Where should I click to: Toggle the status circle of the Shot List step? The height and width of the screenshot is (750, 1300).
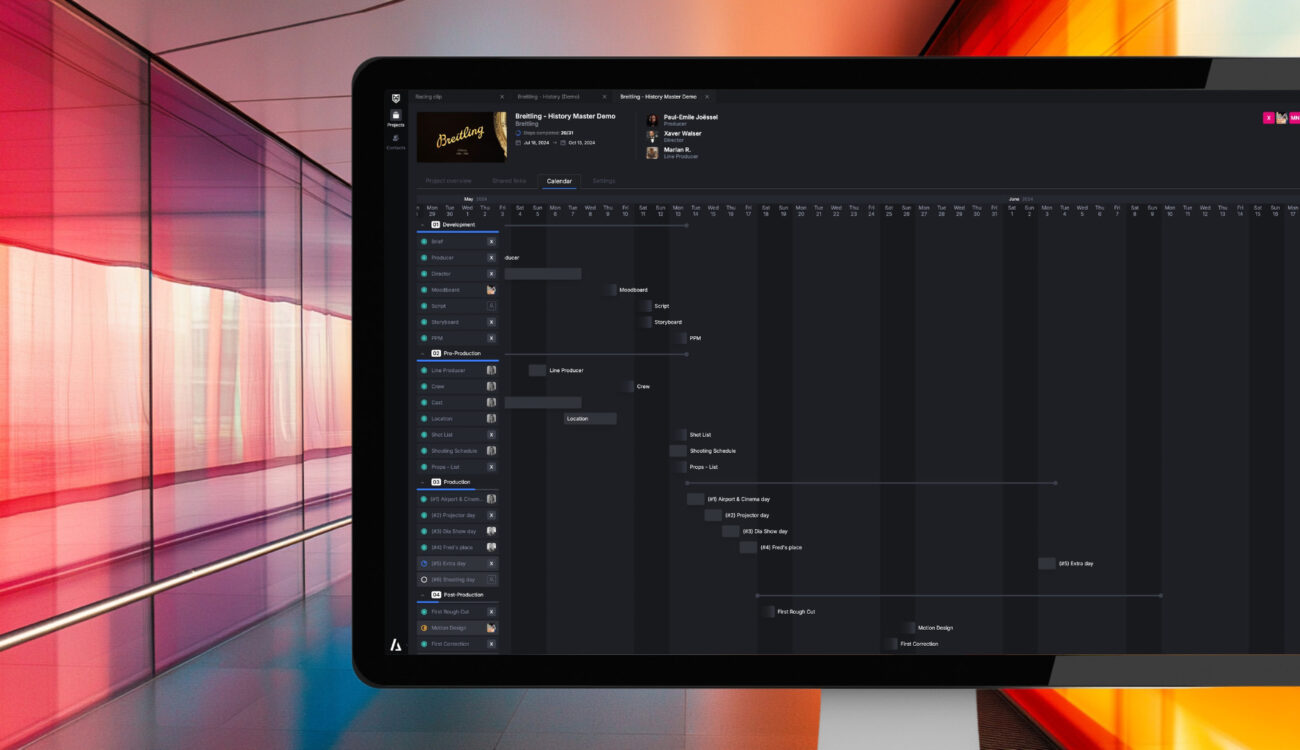pyautogui.click(x=424, y=435)
